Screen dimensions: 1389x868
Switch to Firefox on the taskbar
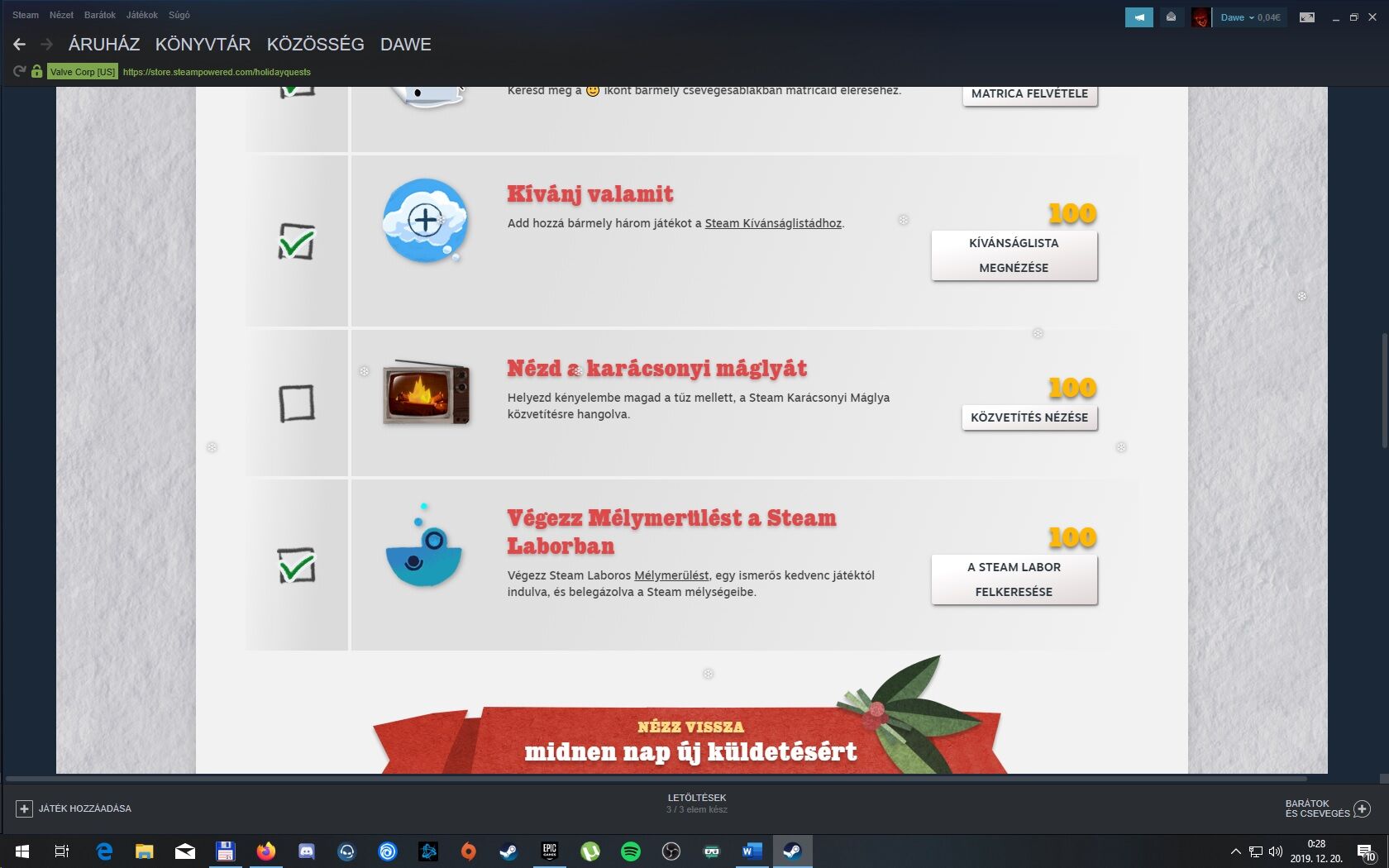[266, 851]
